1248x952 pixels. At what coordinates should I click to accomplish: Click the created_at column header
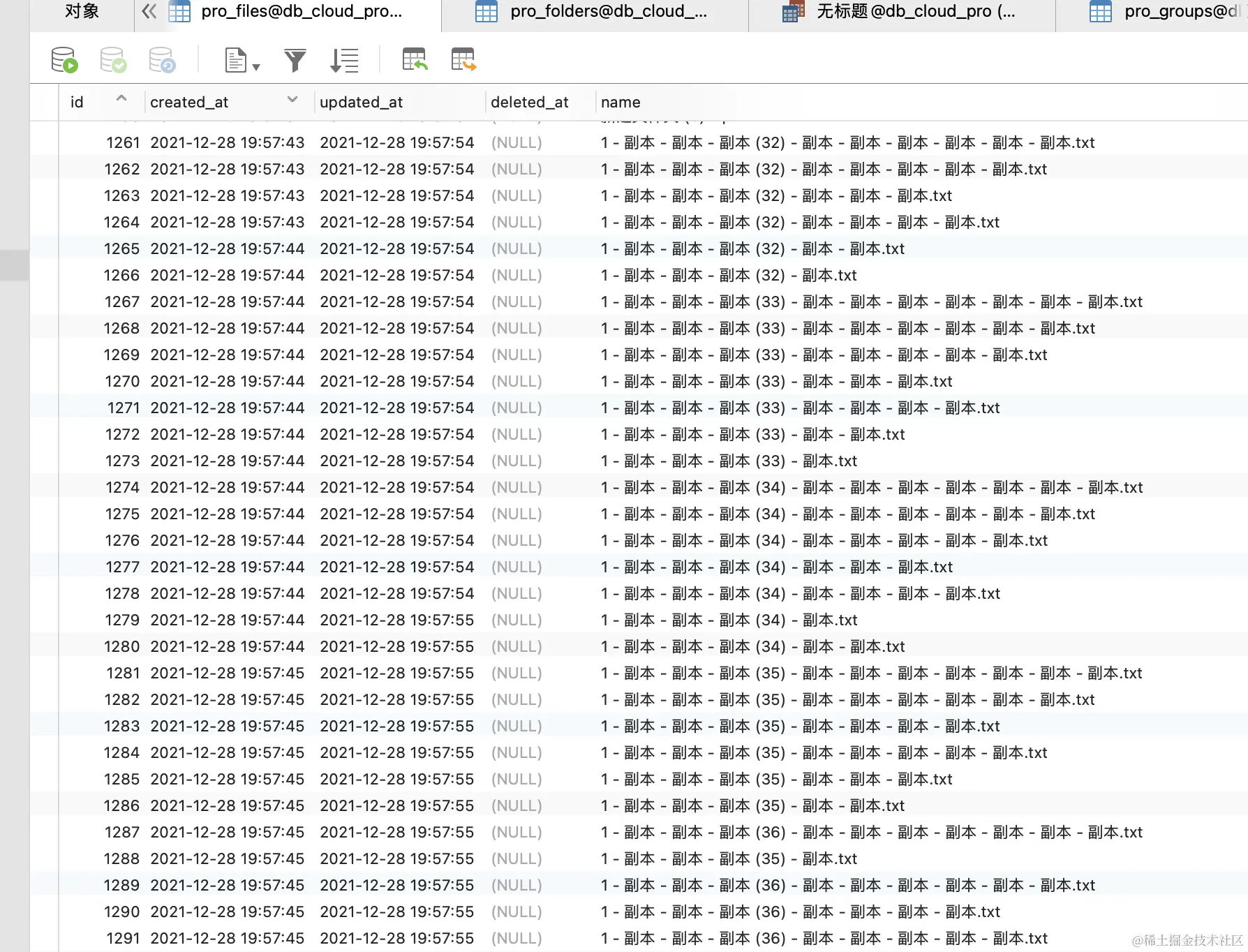click(x=189, y=102)
